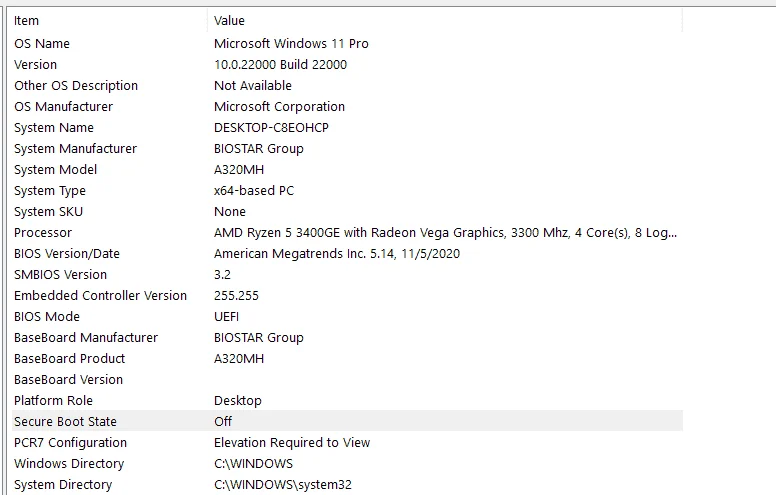Select the Secure Boot State row
Image resolution: width=776 pixels, height=495 pixels.
(347, 422)
